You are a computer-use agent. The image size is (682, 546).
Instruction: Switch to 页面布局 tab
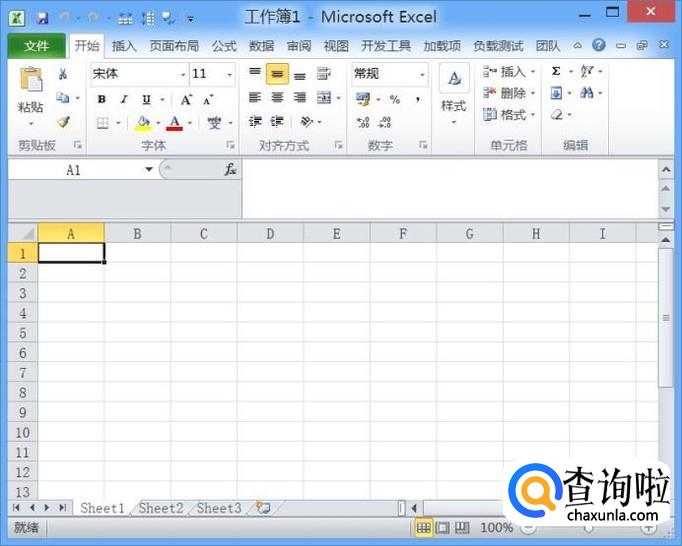point(174,46)
